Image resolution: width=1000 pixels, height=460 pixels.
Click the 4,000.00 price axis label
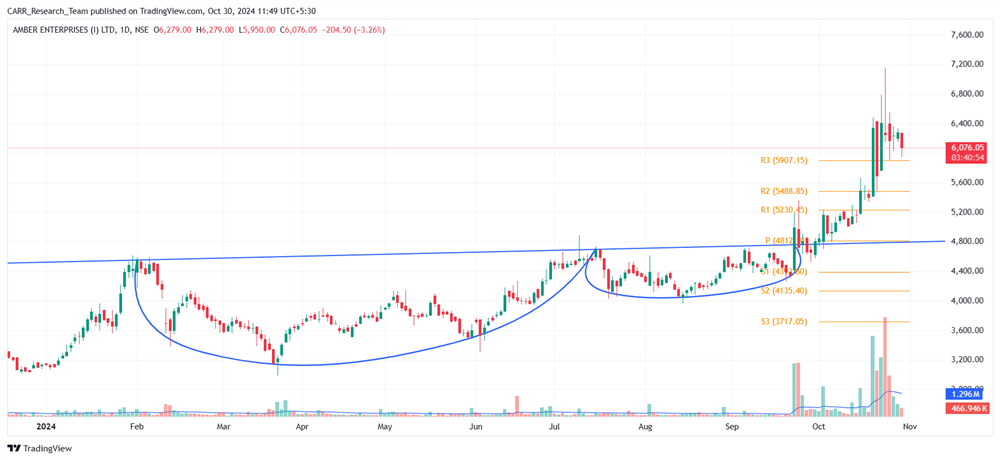(967, 300)
